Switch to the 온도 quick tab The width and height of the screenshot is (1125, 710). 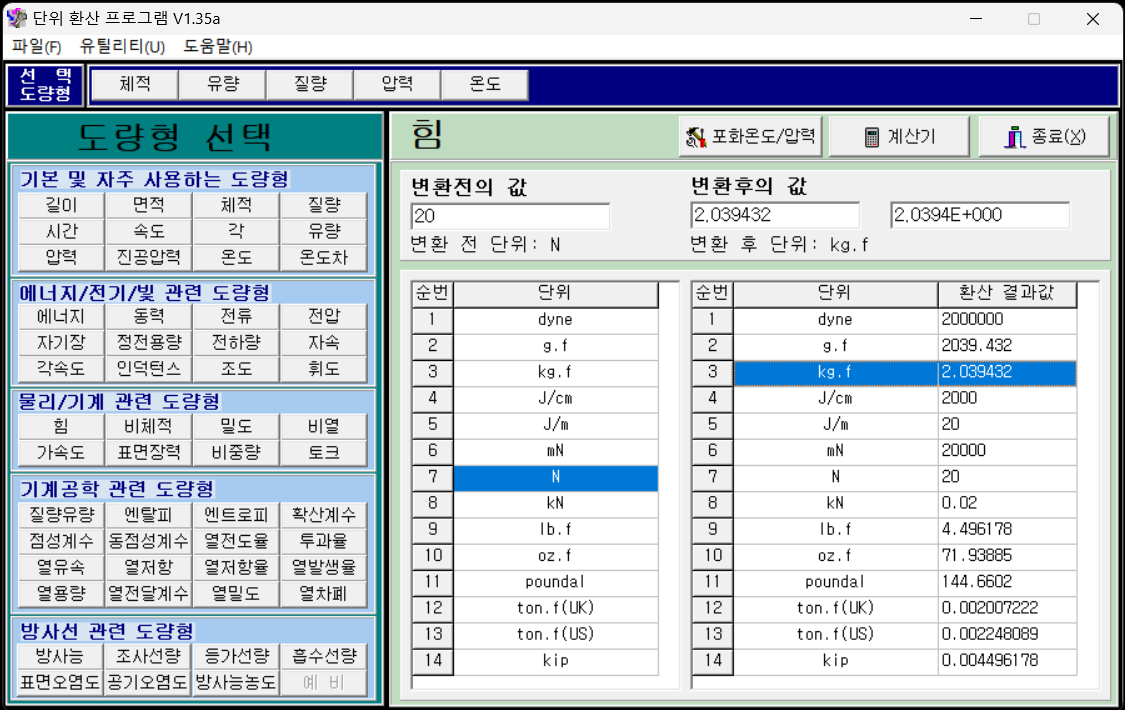[x=484, y=85]
